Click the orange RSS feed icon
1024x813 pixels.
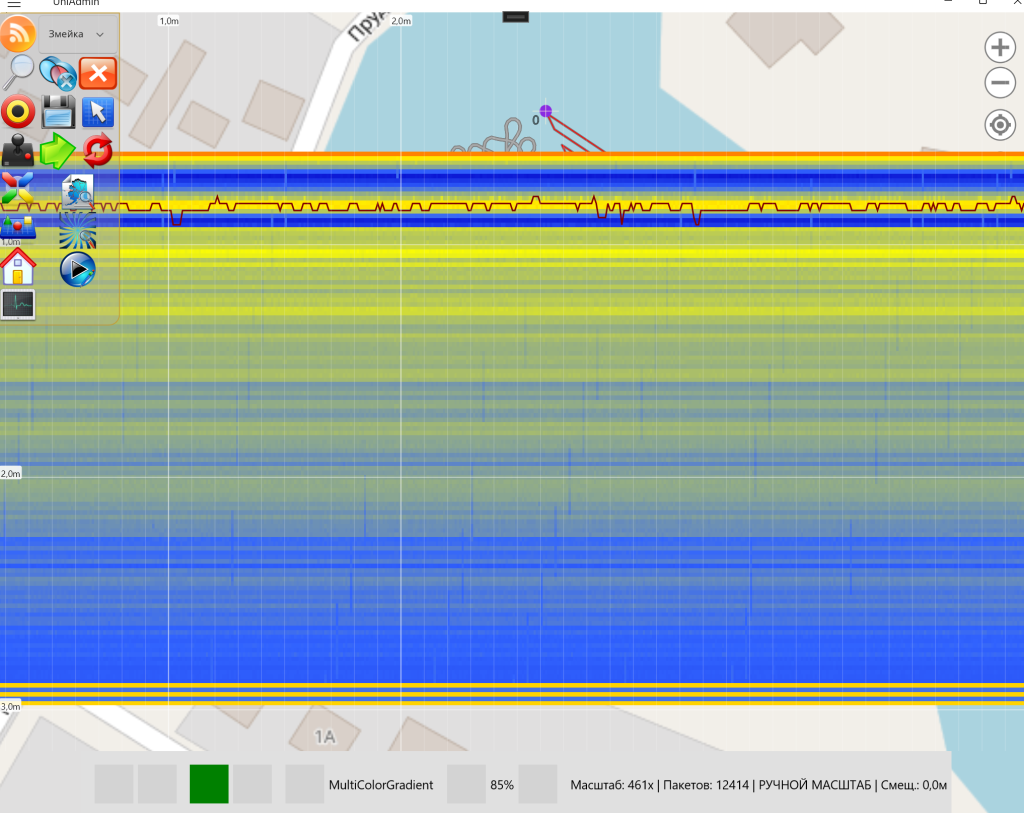tap(18, 34)
